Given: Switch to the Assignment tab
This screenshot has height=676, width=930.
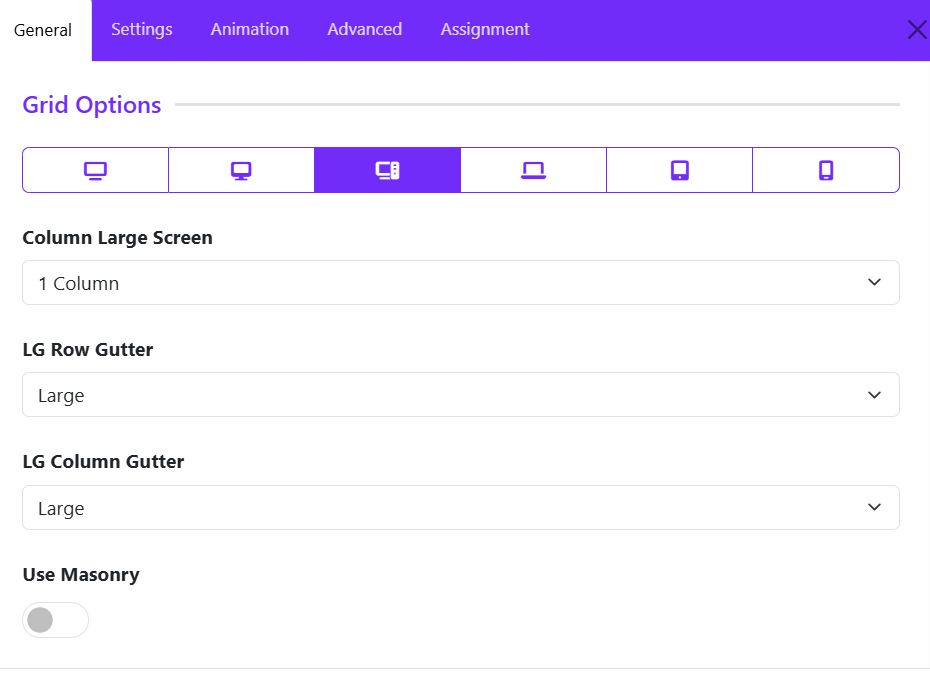Looking at the screenshot, I should pos(485,29).
